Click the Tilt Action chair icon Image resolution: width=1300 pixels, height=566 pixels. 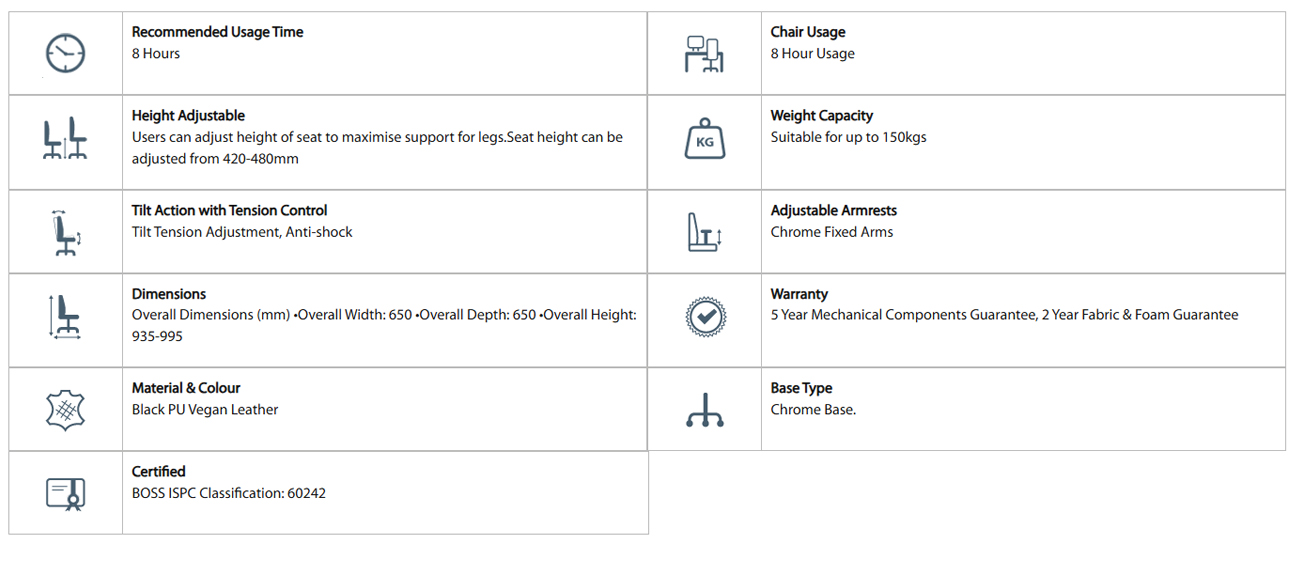click(66, 232)
